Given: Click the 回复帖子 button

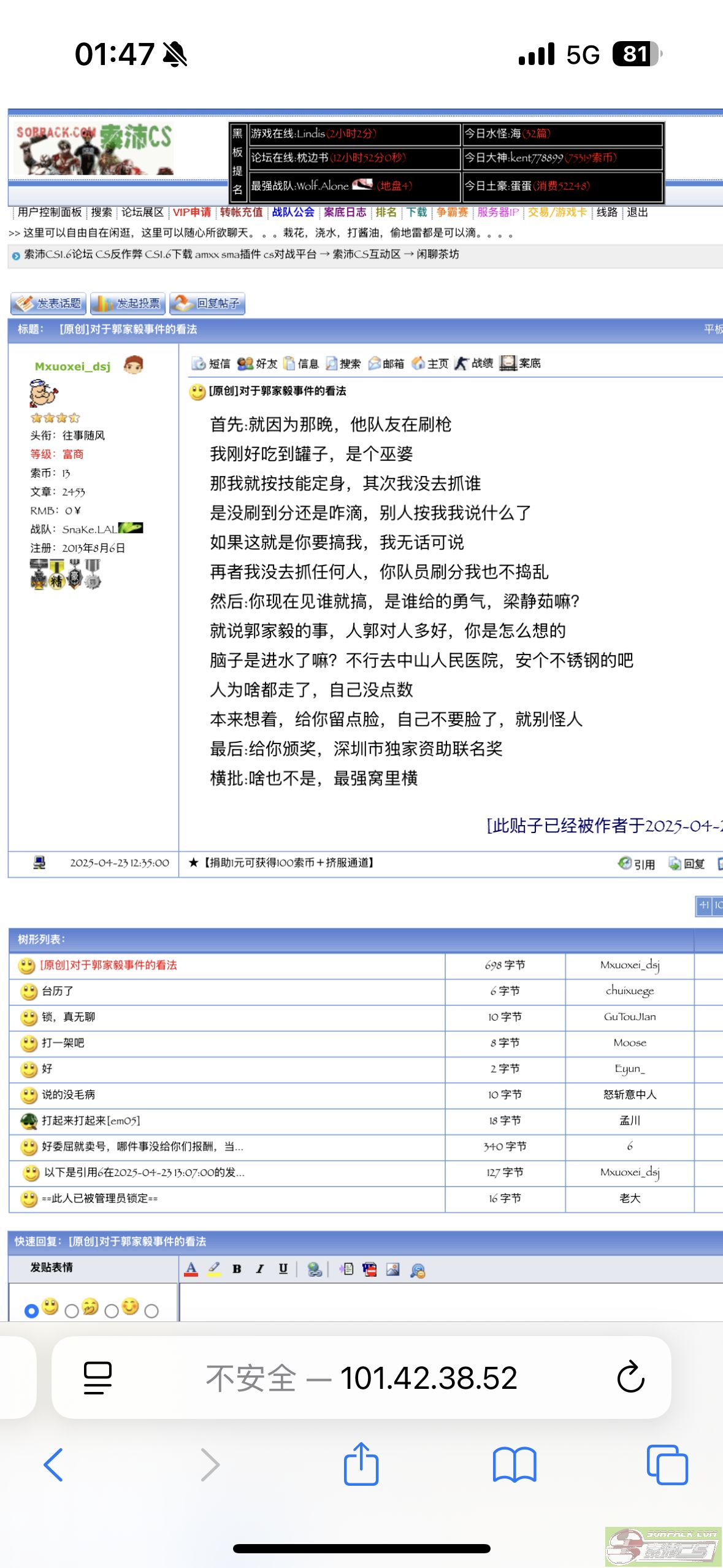Looking at the screenshot, I should [x=207, y=304].
